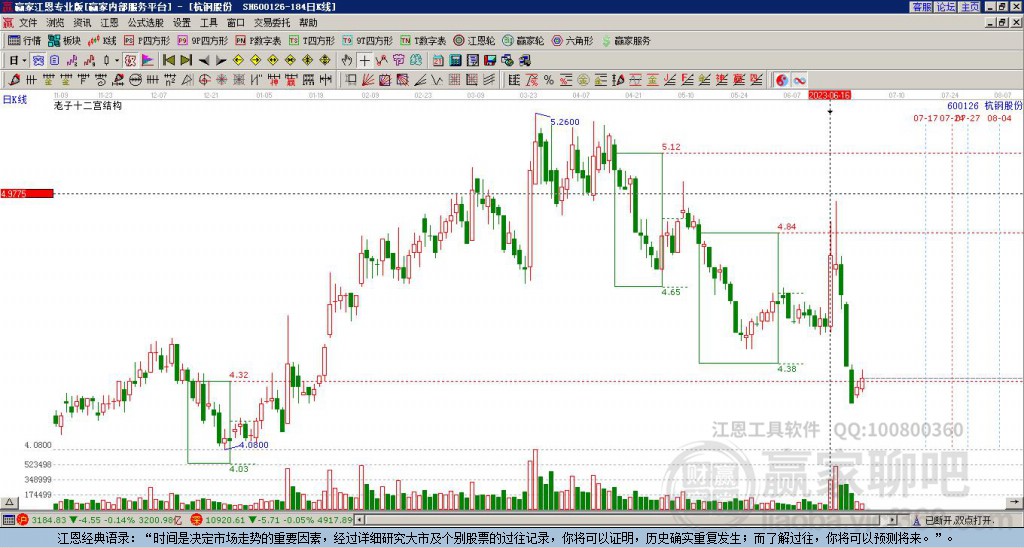
Task: Click the red floppy save icon
Action: (490, 61)
